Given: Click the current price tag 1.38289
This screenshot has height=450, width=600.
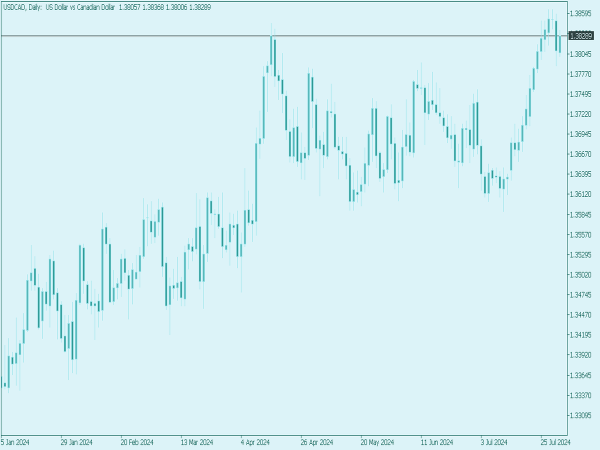Looking at the screenshot, I should pyautogui.click(x=581, y=36).
